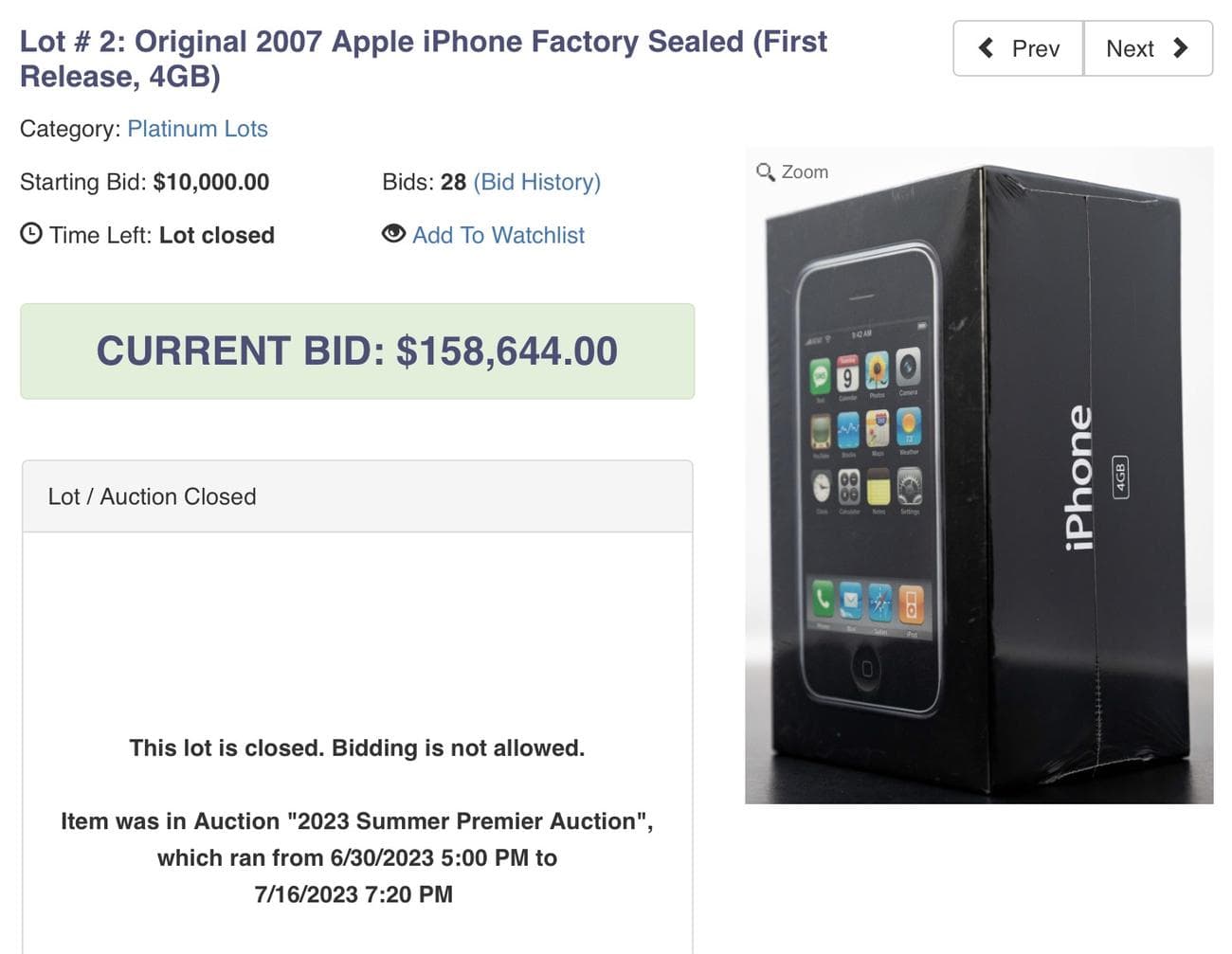
Task: Select the right-pointing chevron in the Next button
Action: click(1178, 48)
